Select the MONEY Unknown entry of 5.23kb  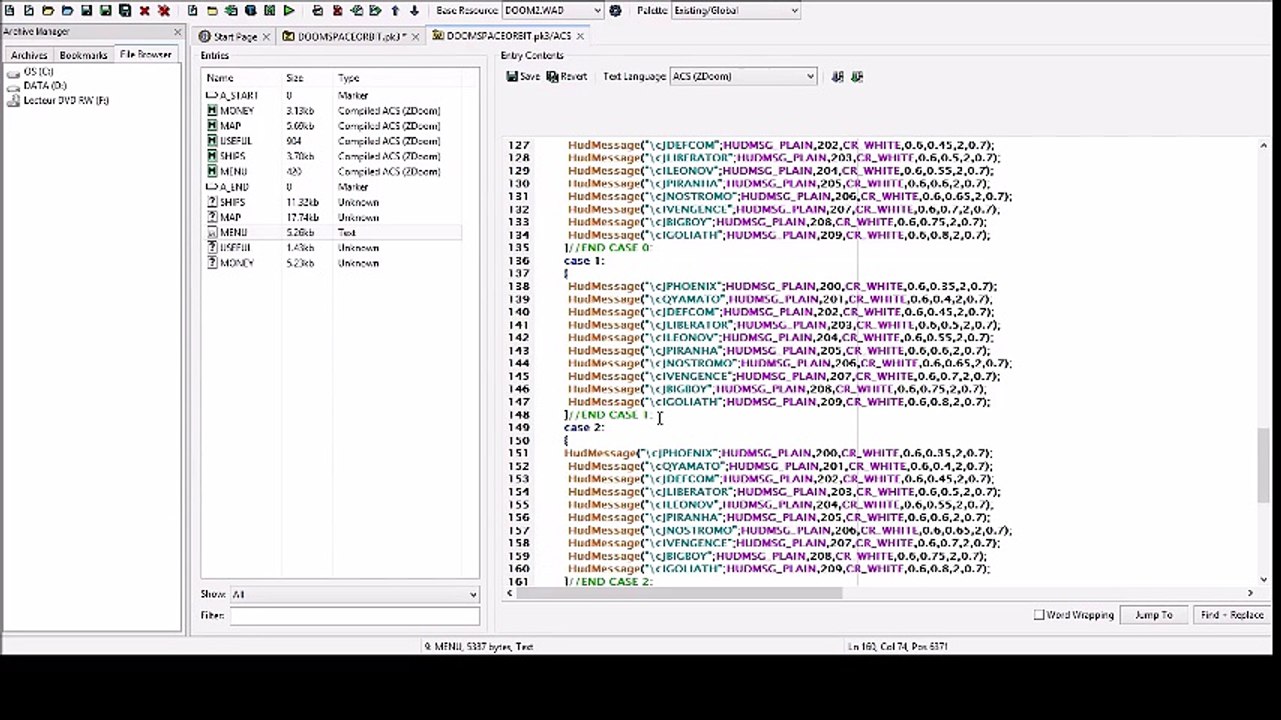(x=332, y=263)
